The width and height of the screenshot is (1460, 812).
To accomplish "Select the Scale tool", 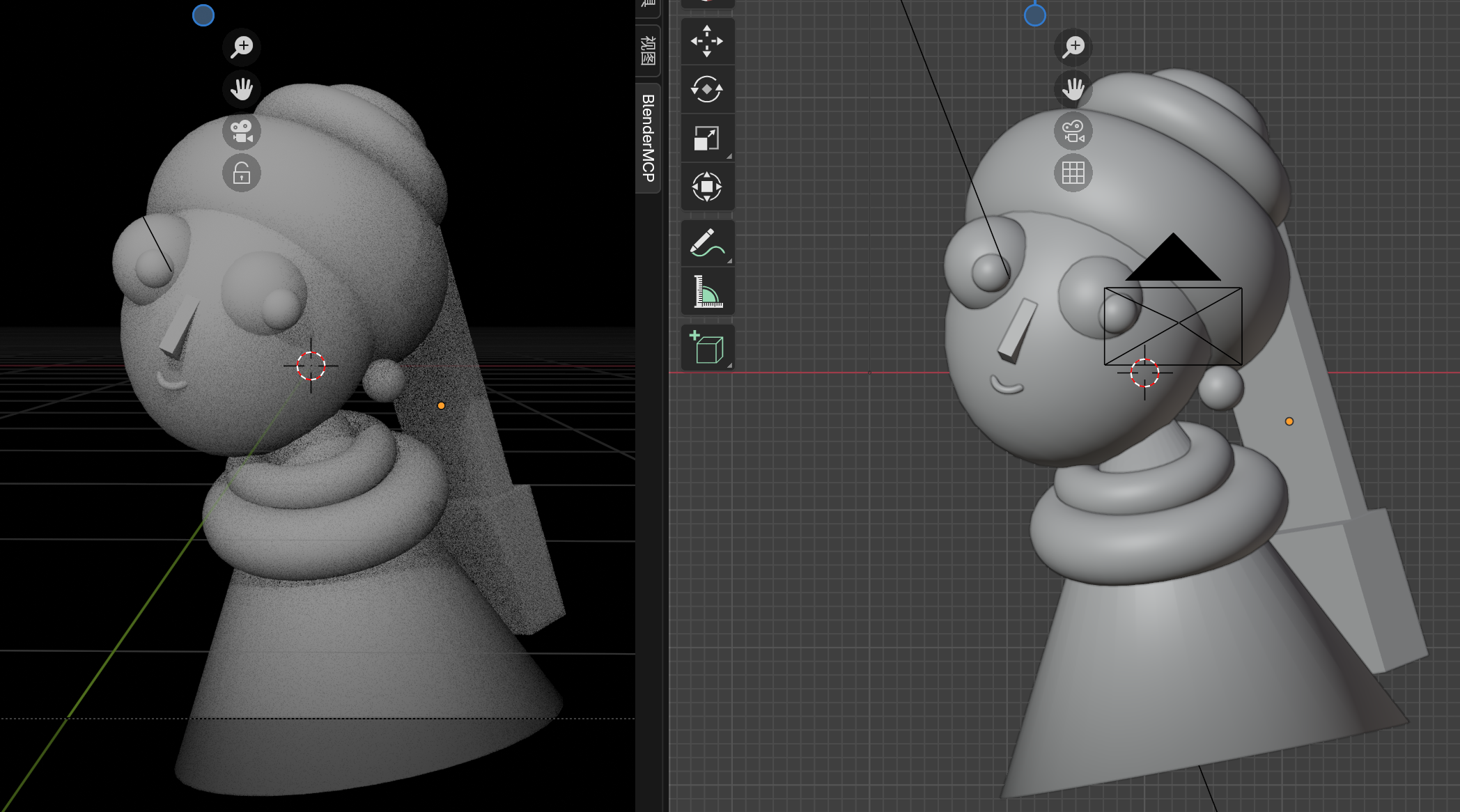I will (x=706, y=139).
